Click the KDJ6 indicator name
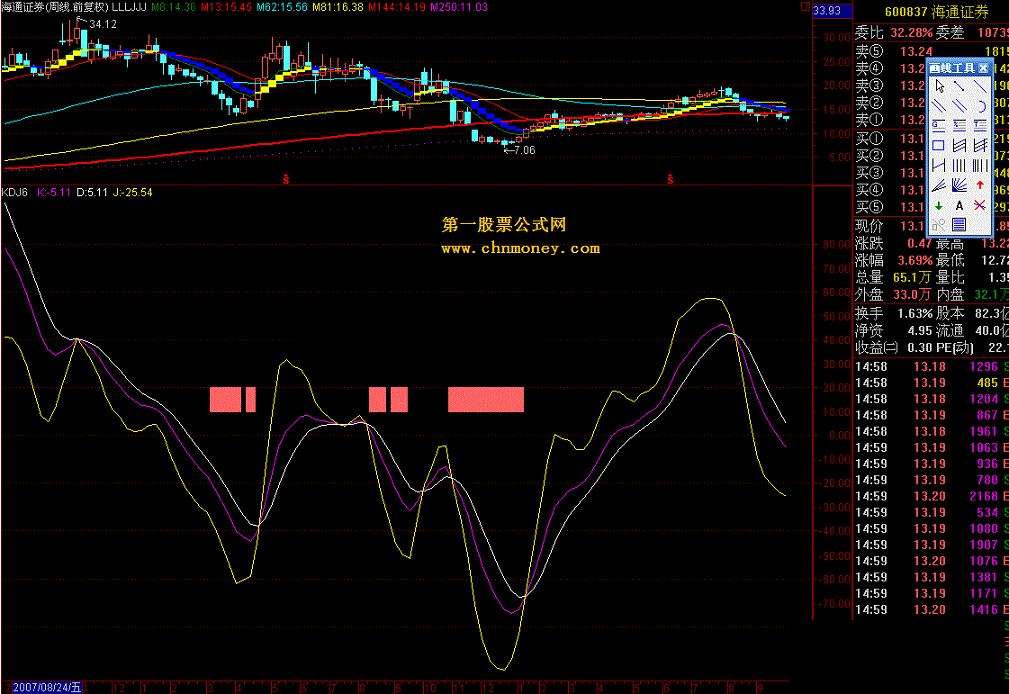This screenshot has height=694, width=1009. [x=14, y=192]
